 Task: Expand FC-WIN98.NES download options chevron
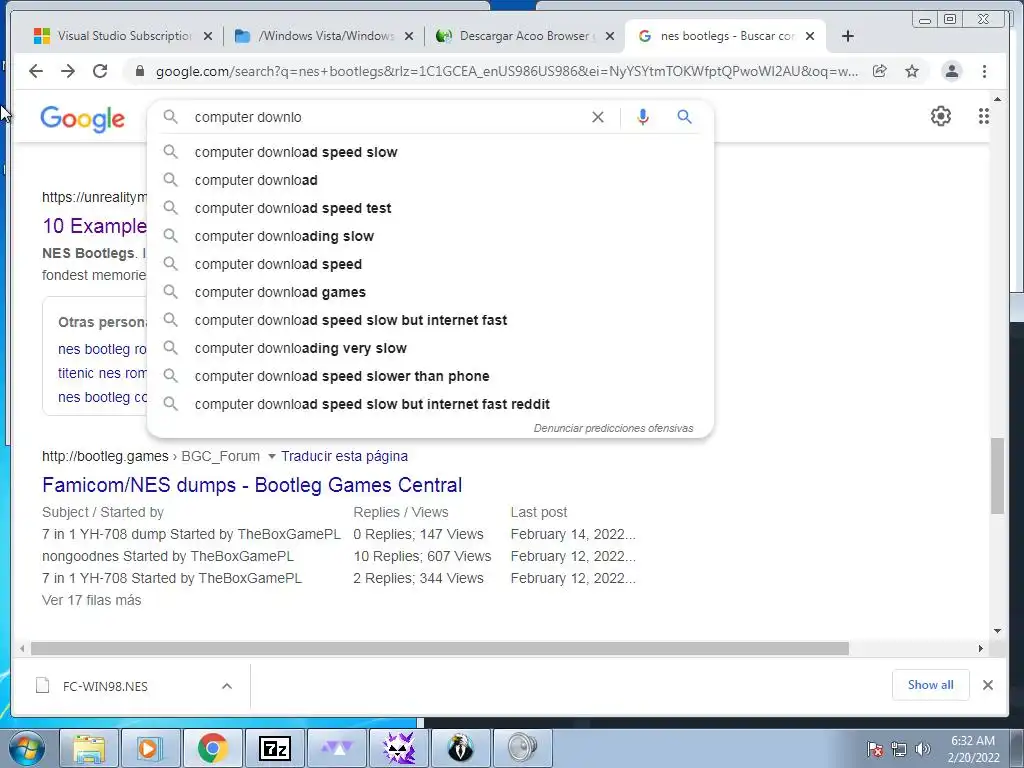(x=227, y=686)
